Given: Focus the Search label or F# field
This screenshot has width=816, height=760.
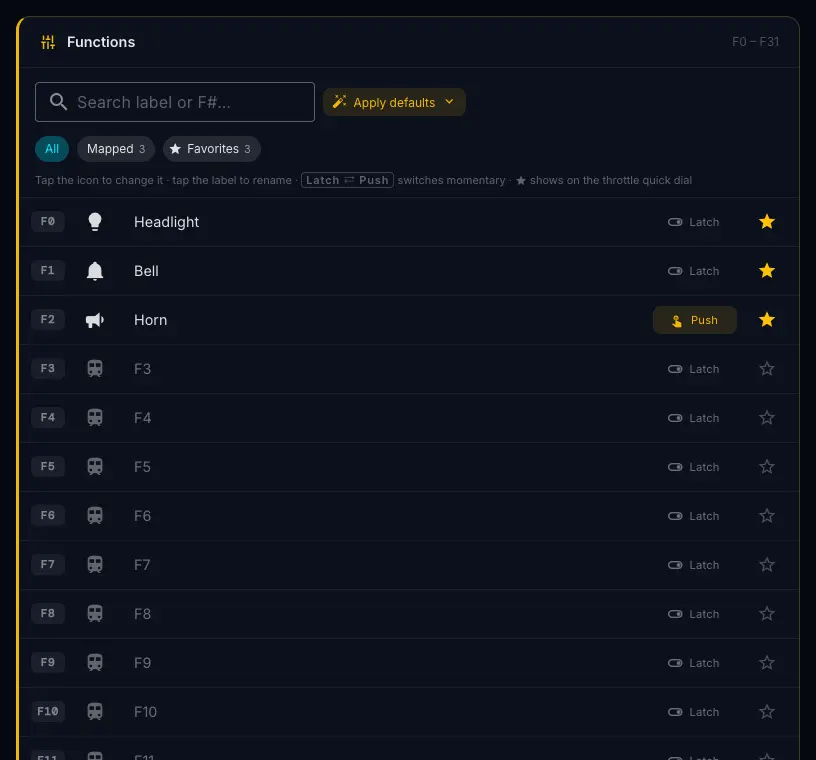Looking at the screenshot, I should (x=175, y=102).
